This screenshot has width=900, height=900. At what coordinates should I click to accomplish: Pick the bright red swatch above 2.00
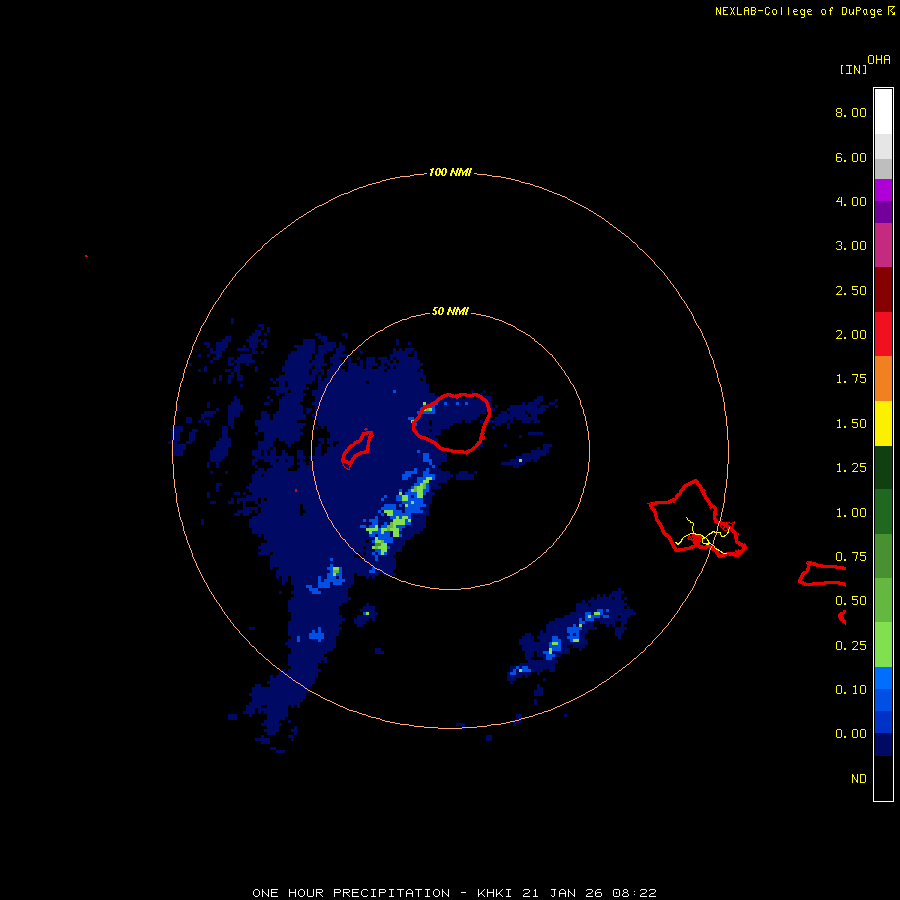[x=883, y=334]
